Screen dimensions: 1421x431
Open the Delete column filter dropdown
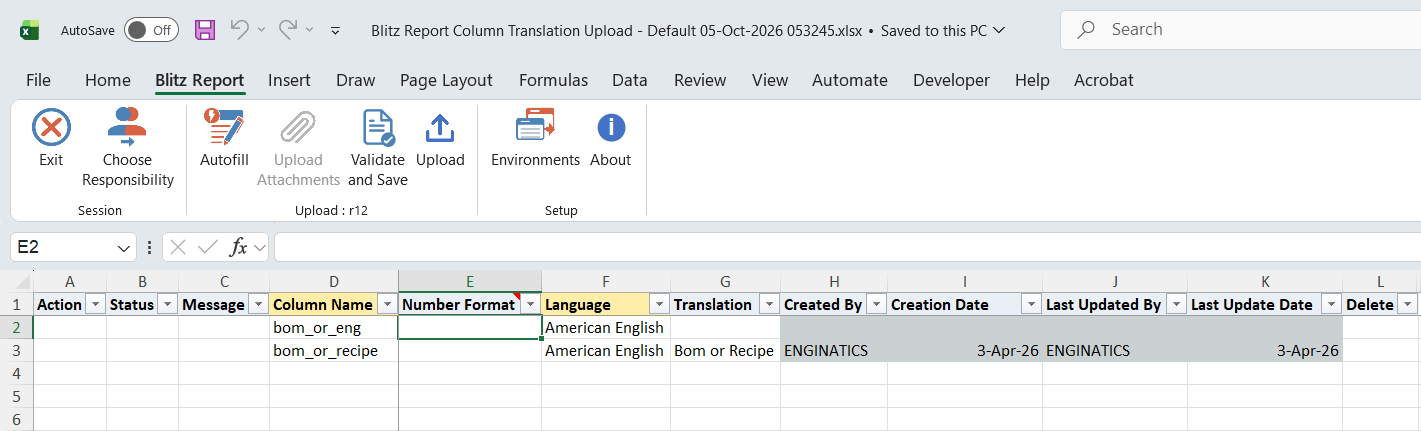1408,304
